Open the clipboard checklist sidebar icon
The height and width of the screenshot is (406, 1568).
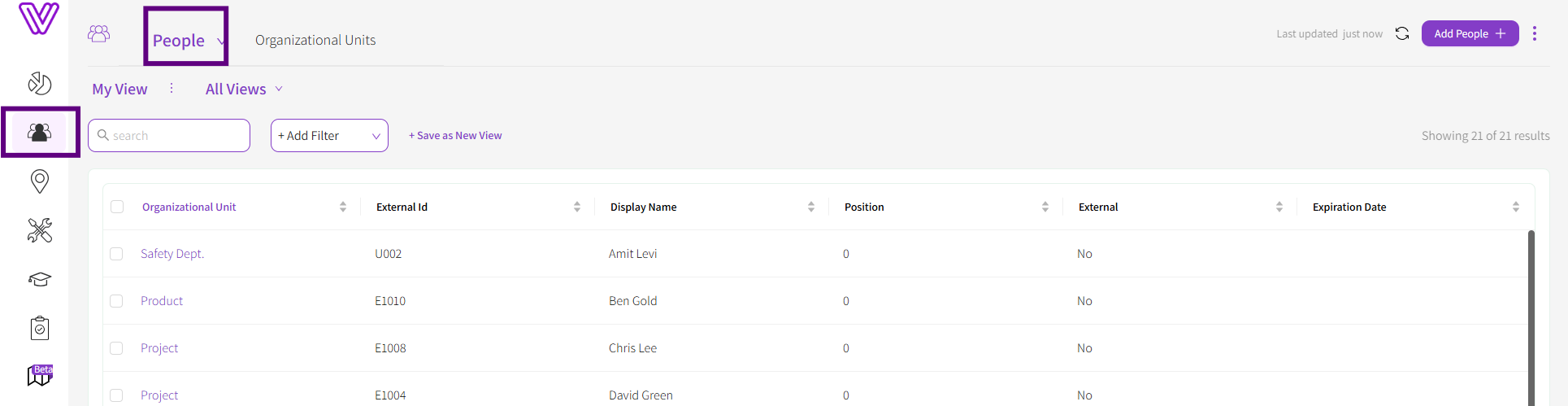pos(39,328)
